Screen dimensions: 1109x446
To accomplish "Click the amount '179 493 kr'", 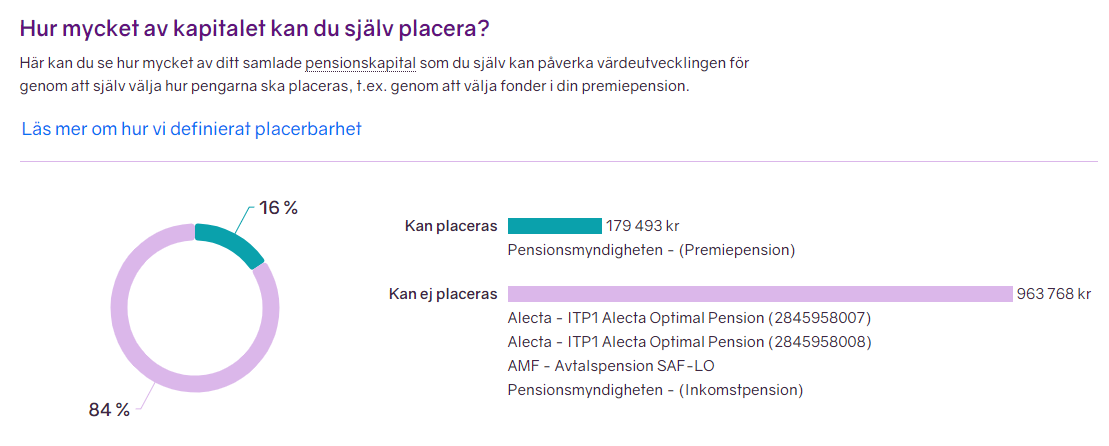I will 642,226.
